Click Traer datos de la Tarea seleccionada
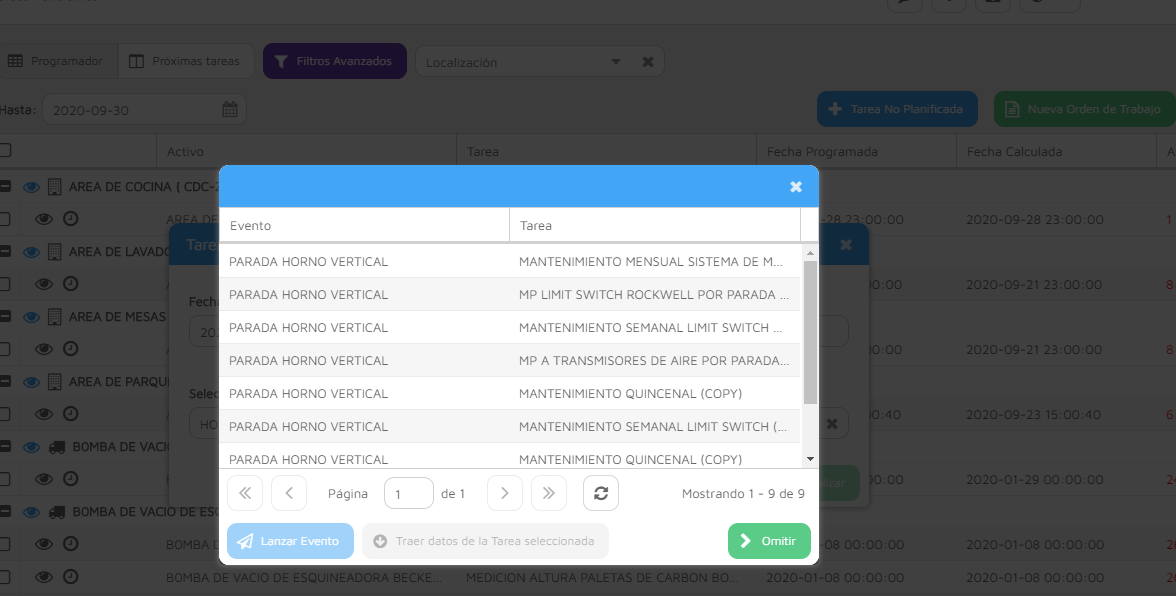The image size is (1176, 596). point(485,541)
